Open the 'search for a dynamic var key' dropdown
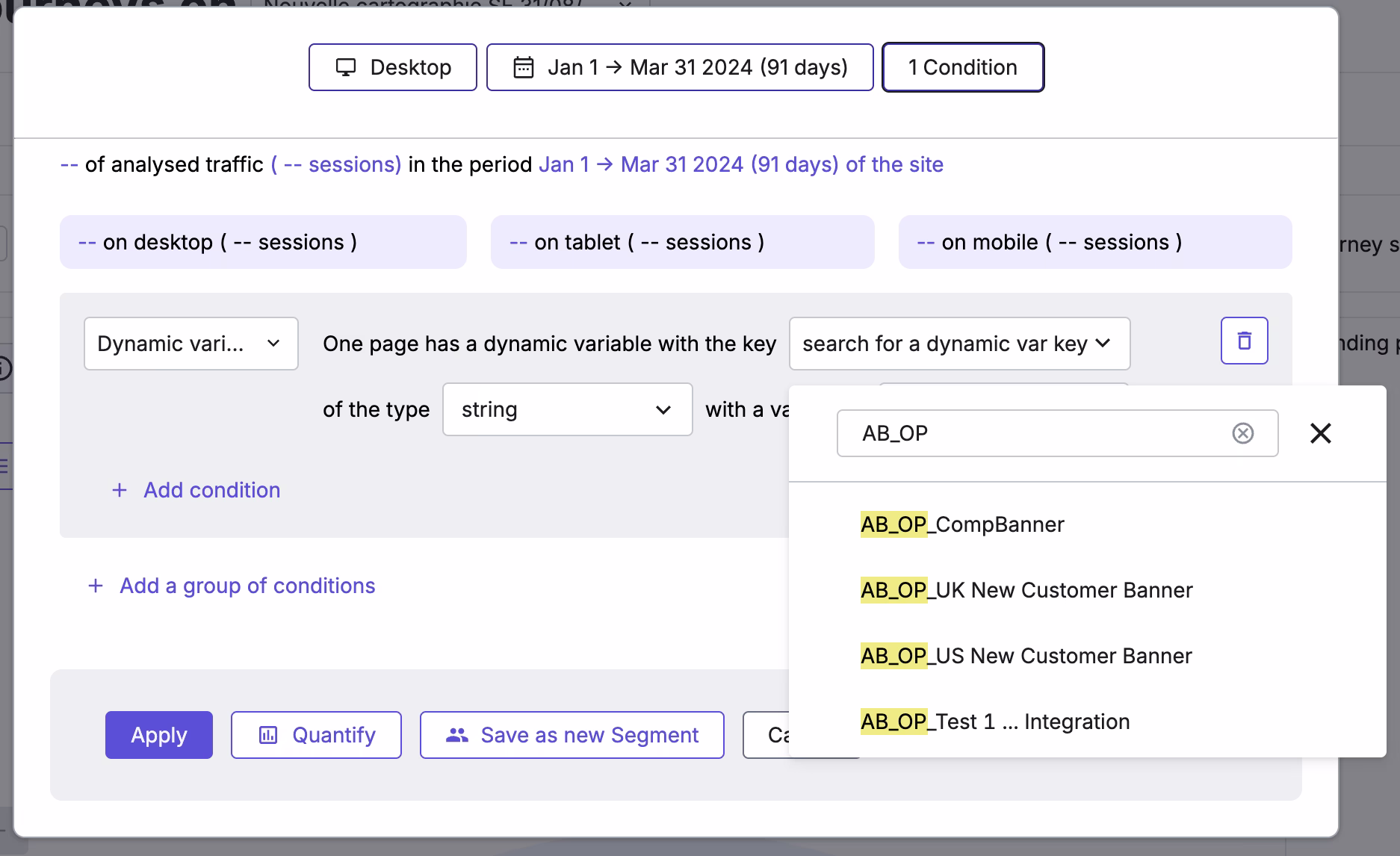This screenshot has height=856, width=1400. [x=959, y=344]
